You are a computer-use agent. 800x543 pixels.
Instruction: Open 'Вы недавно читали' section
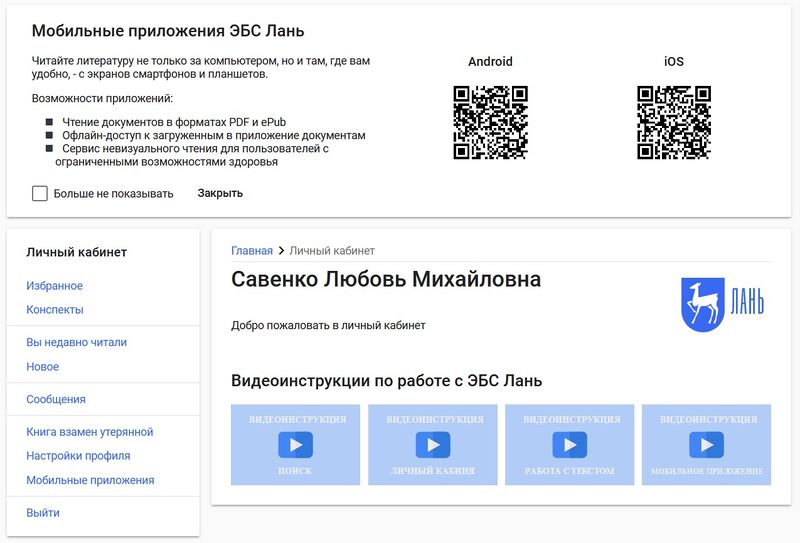click(76, 342)
